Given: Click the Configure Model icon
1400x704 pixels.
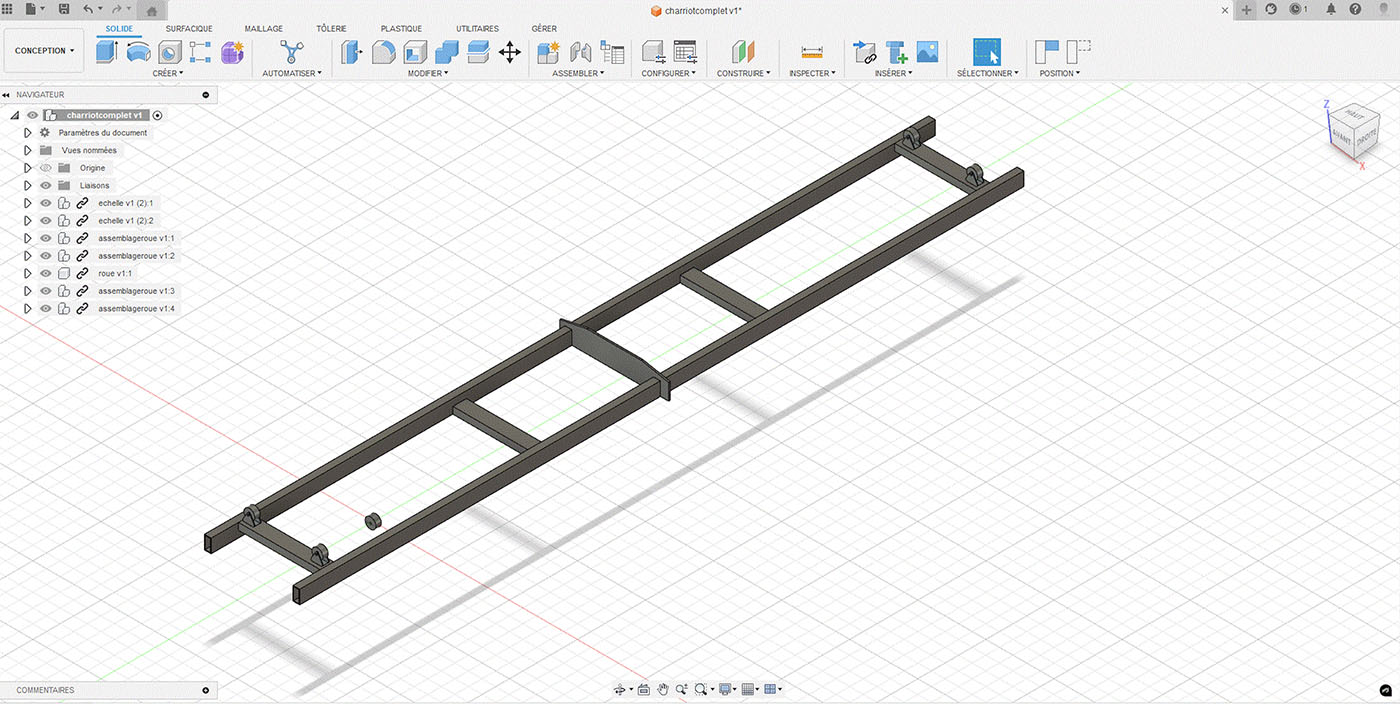Looking at the screenshot, I should (x=653, y=52).
